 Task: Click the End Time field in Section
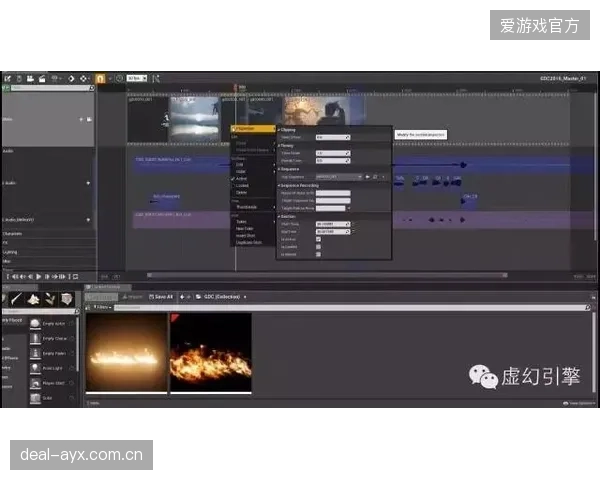(333, 232)
